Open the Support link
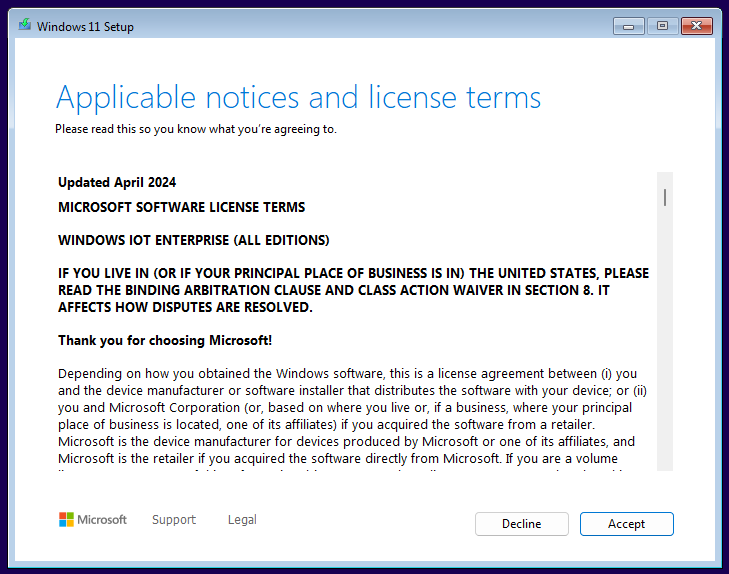 point(174,520)
